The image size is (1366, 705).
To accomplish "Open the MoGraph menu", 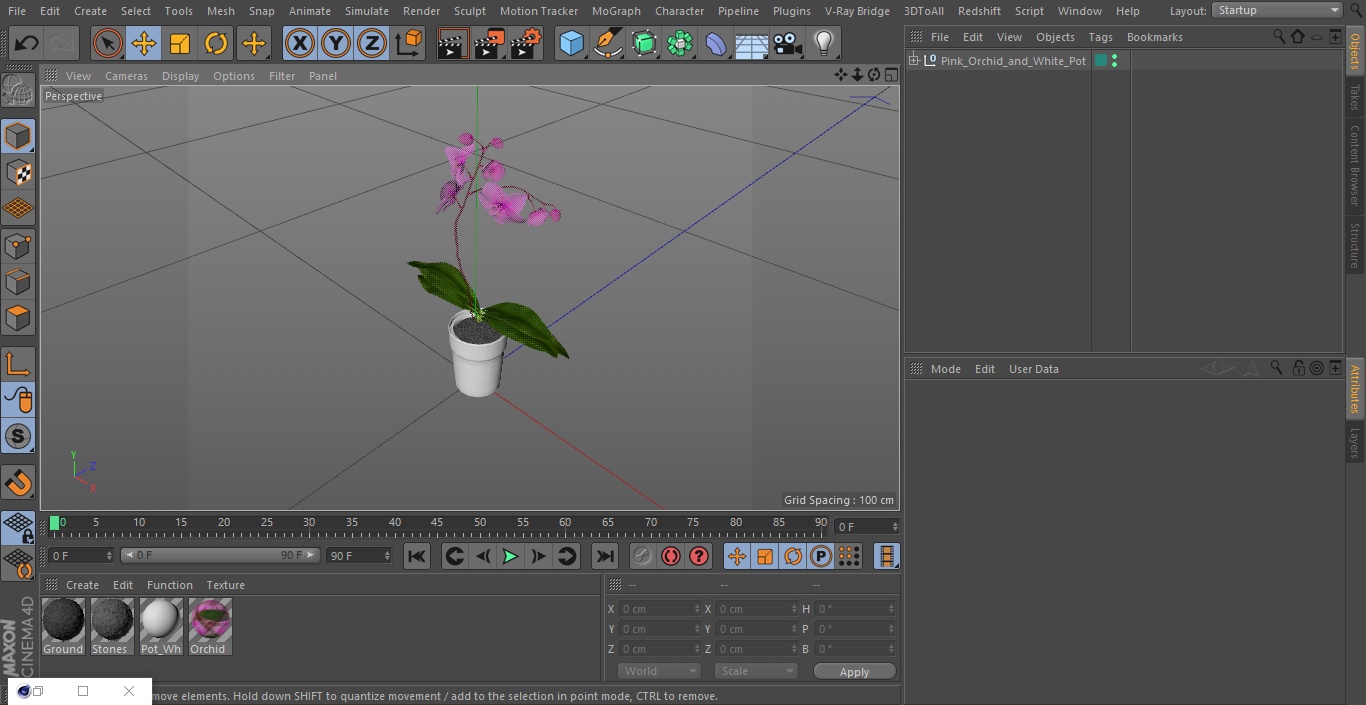I will [616, 11].
